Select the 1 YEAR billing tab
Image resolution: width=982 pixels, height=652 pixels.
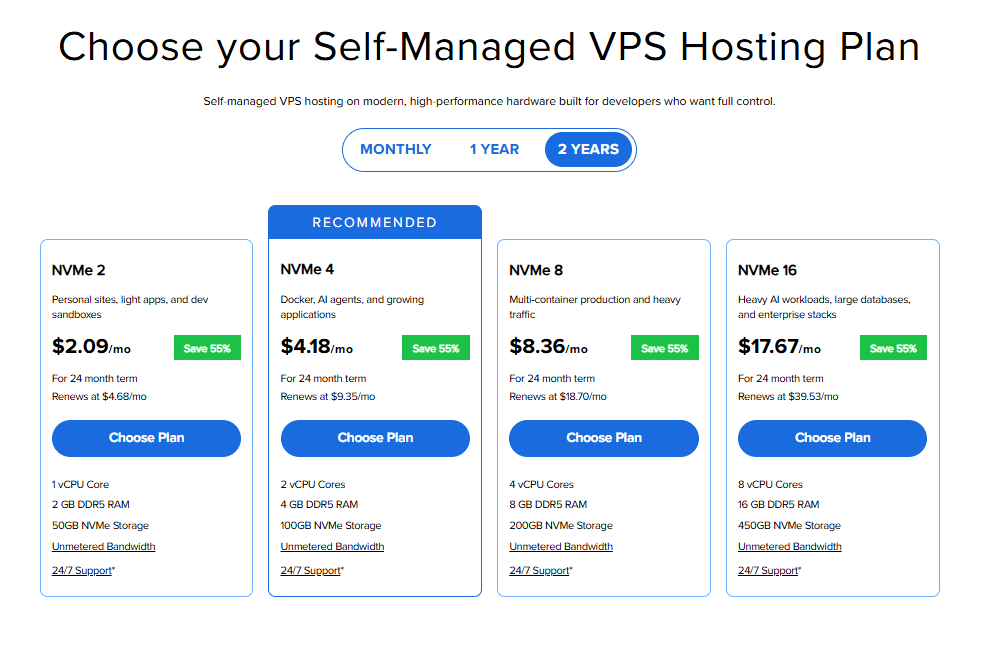pyautogui.click(x=494, y=149)
